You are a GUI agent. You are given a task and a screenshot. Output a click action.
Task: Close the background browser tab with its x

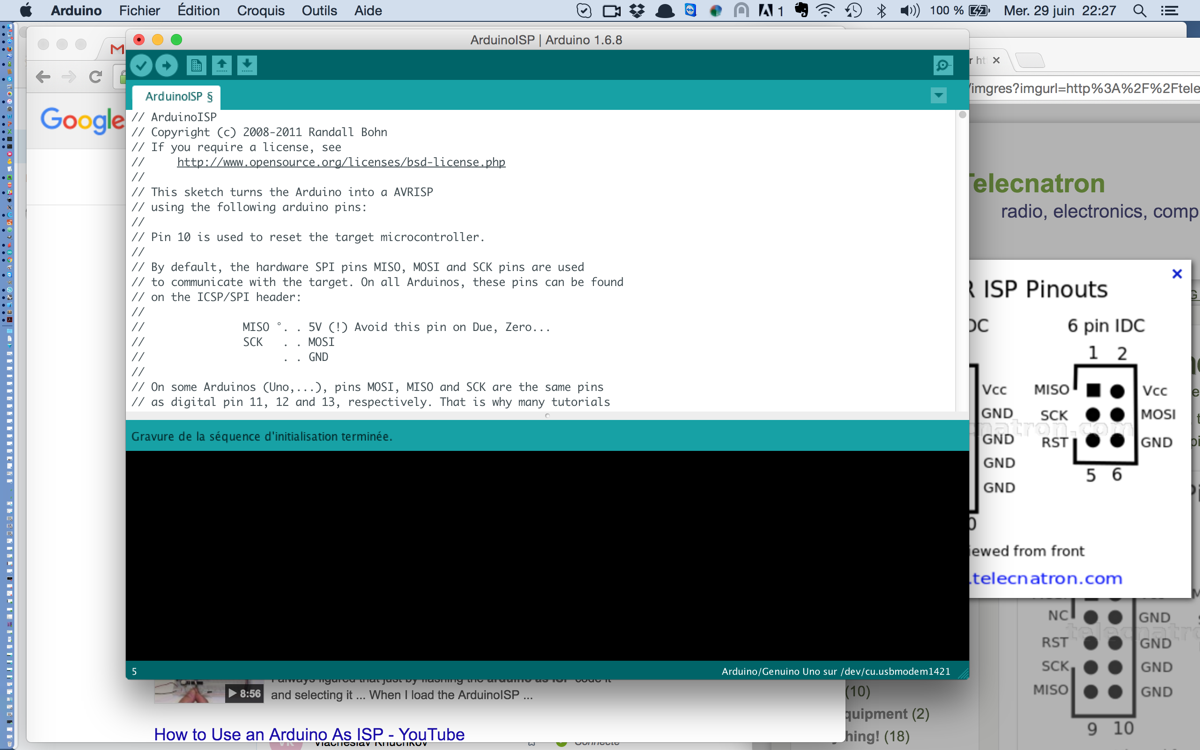996,60
